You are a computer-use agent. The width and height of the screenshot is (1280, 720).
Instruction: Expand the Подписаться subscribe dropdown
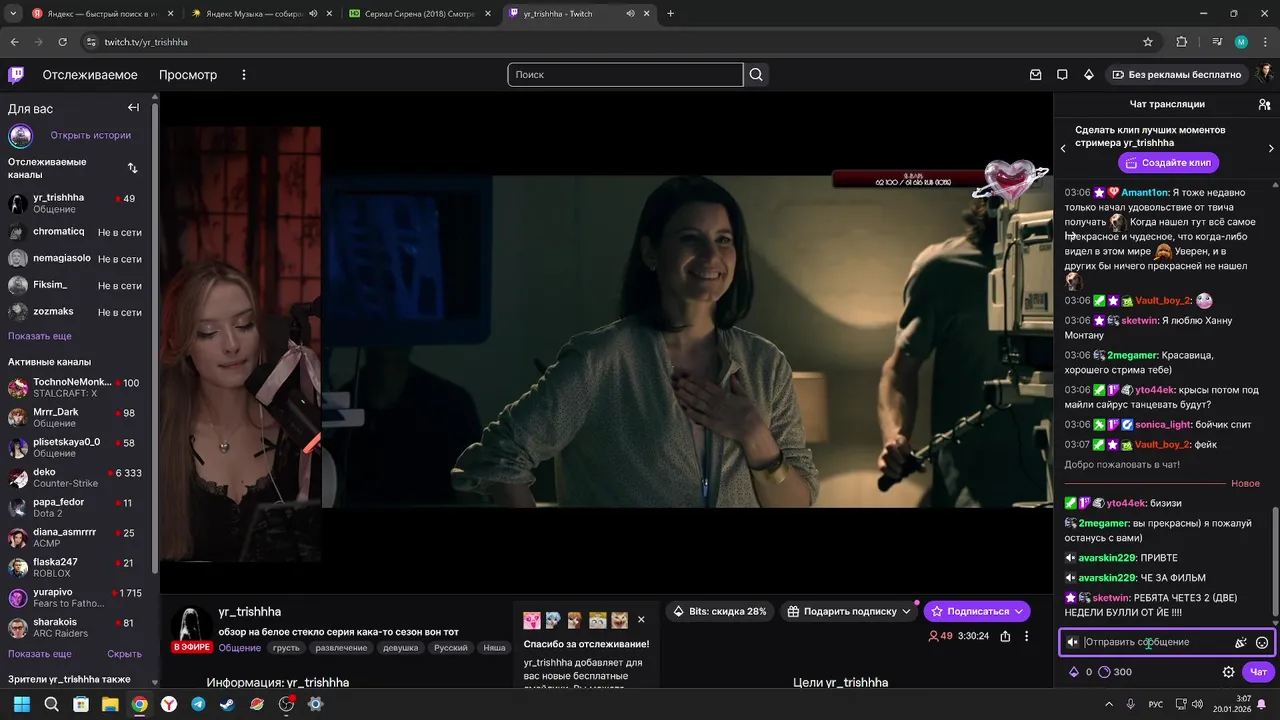click(x=1019, y=611)
